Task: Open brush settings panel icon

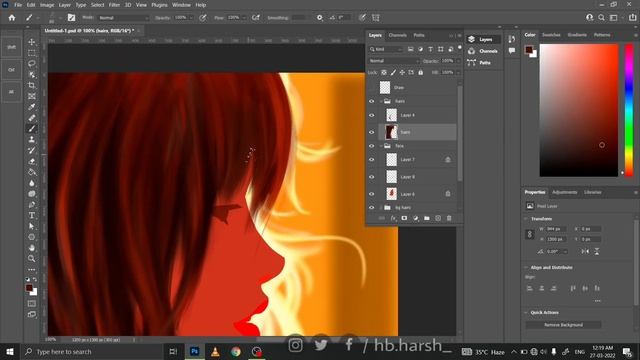Action: [71, 18]
